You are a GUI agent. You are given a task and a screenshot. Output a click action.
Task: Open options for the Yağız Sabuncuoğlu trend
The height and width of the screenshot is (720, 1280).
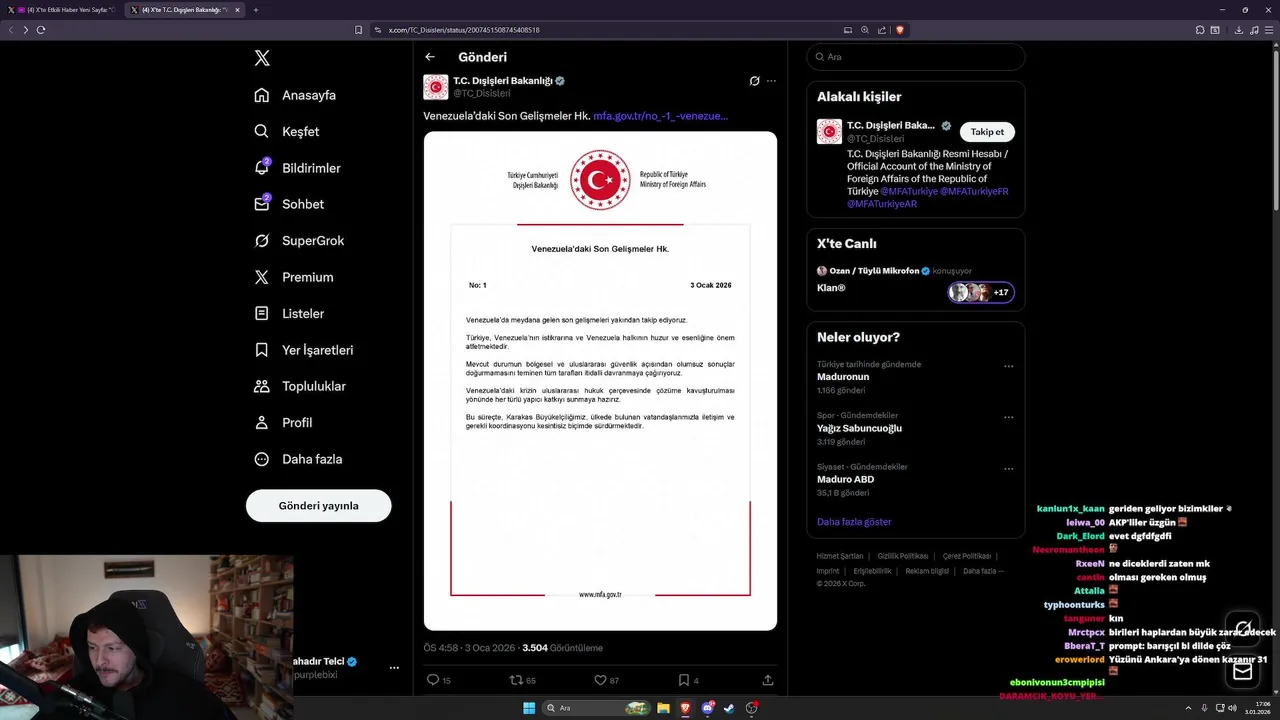[1008, 417]
